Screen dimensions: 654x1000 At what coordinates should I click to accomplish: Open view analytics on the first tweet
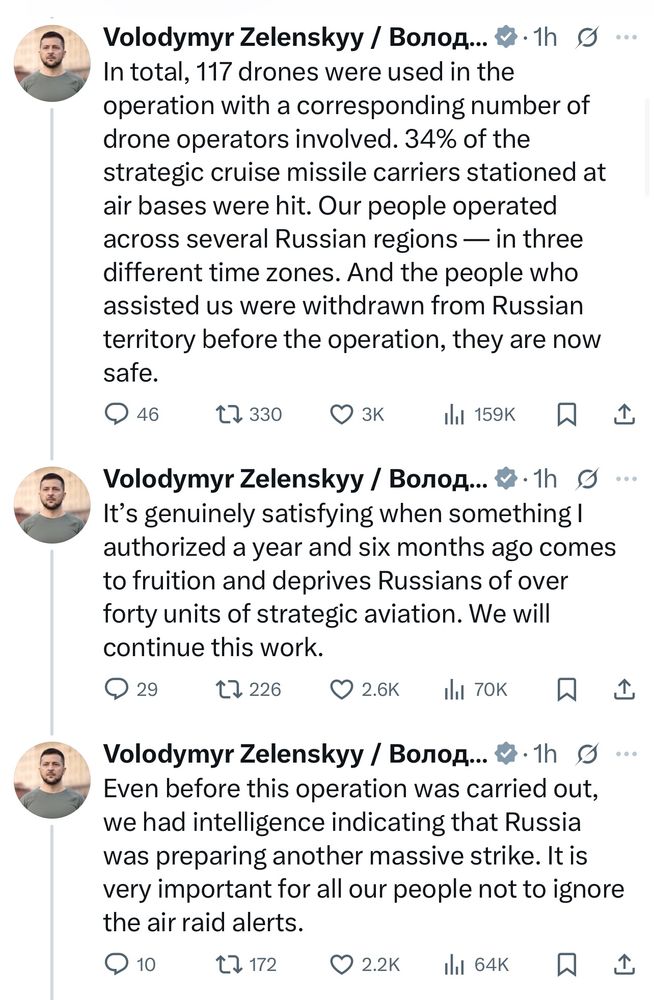click(x=455, y=413)
